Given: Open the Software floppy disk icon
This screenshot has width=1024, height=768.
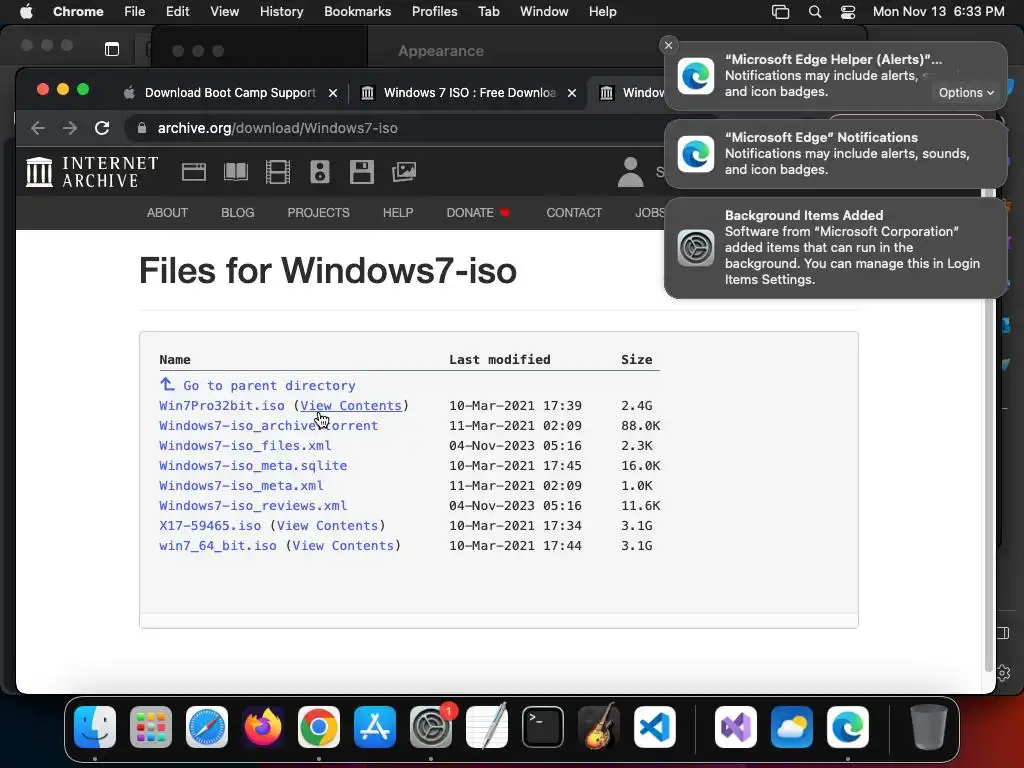Looking at the screenshot, I should [361, 172].
